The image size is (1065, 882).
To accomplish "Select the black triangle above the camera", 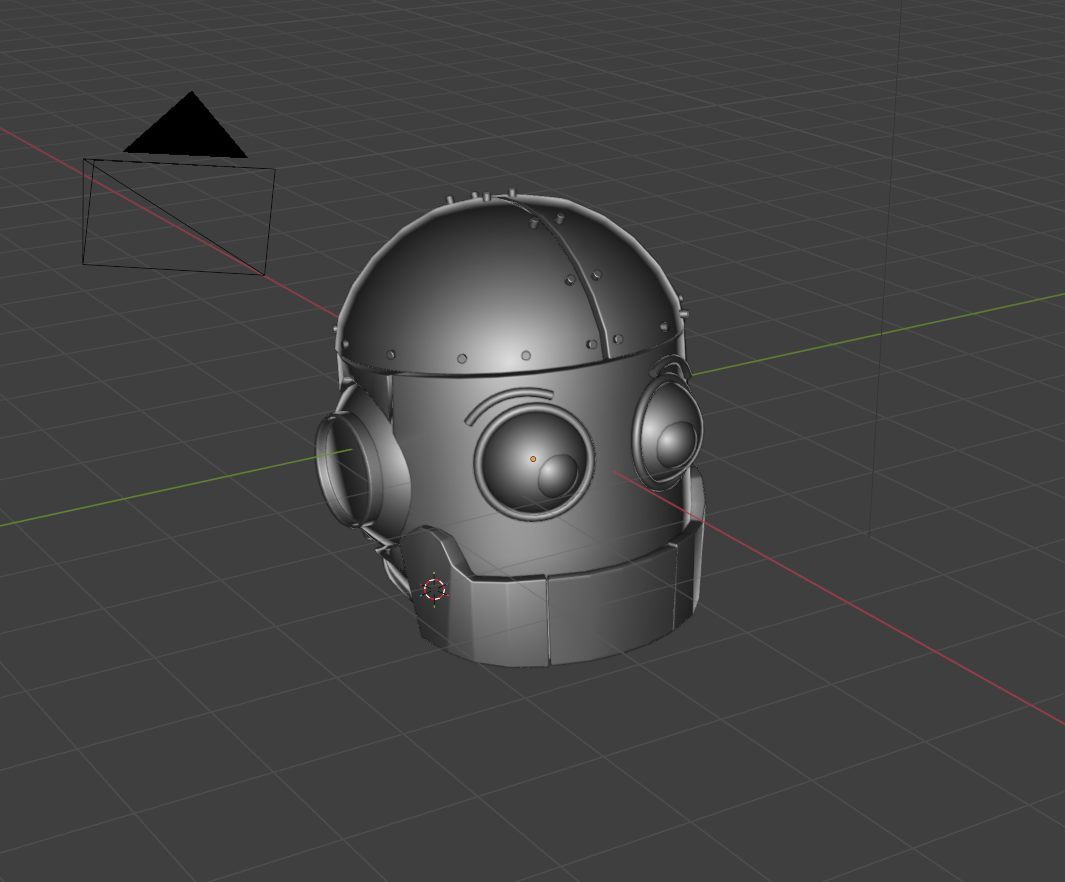I will [188, 128].
